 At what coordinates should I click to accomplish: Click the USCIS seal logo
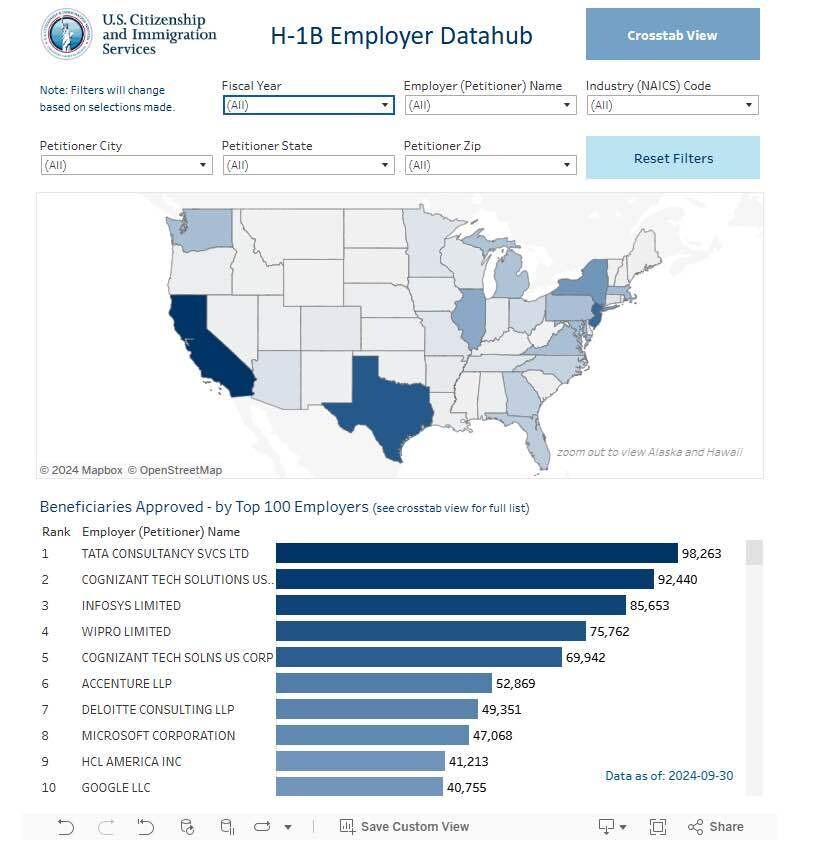(x=67, y=33)
